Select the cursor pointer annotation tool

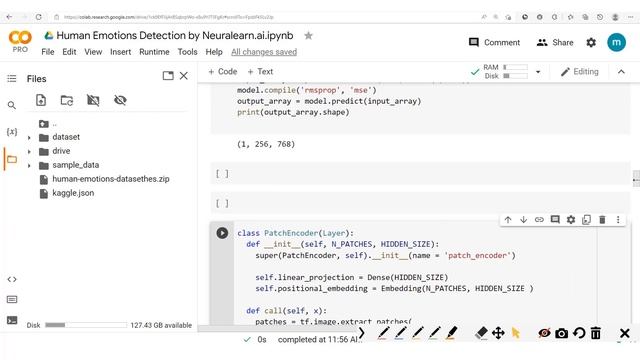[516, 333]
